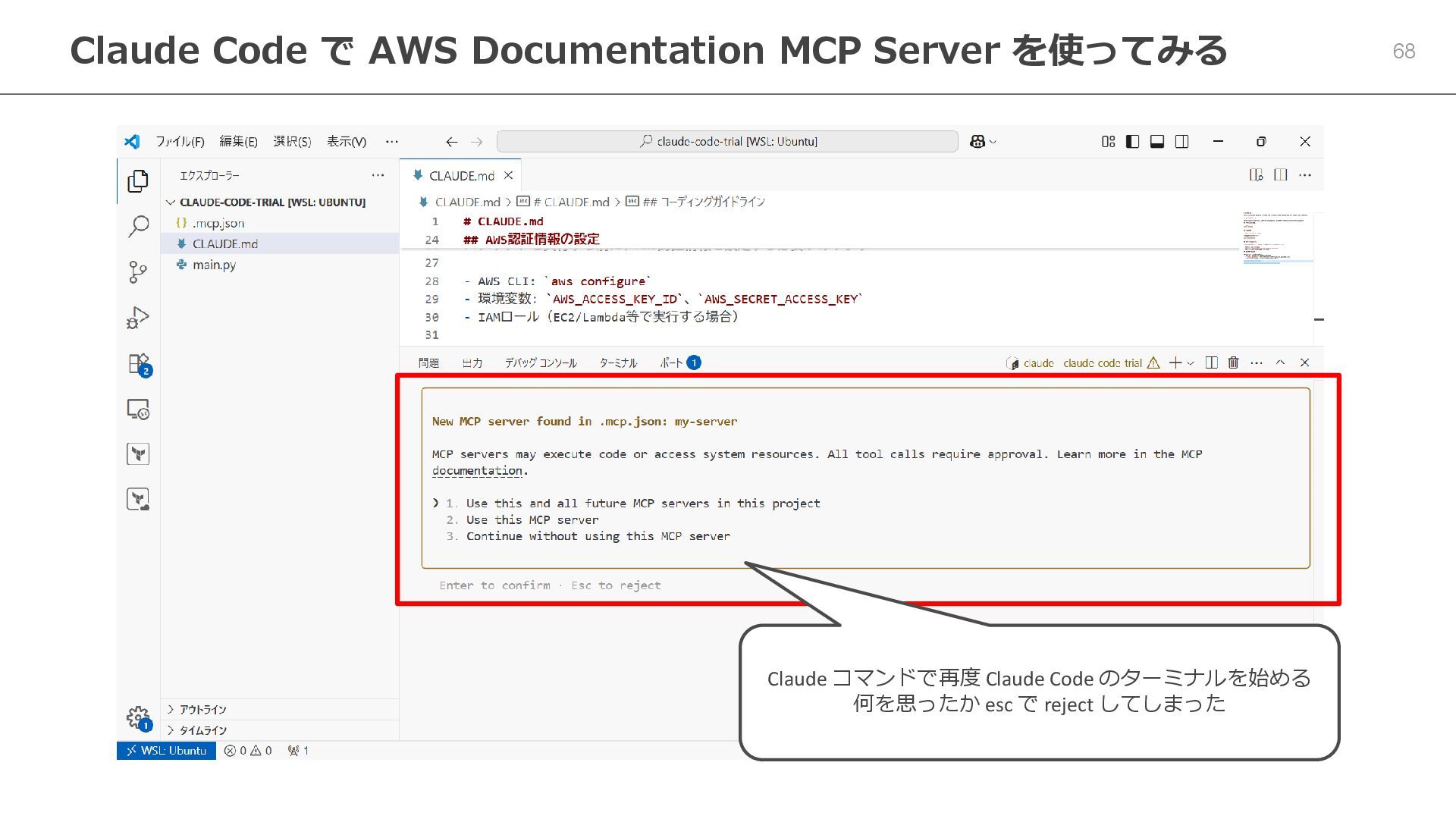Go back with the left arrow
The height and width of the screenshot is (819, 1456).
pyautogui.click(x=452, y=142)
